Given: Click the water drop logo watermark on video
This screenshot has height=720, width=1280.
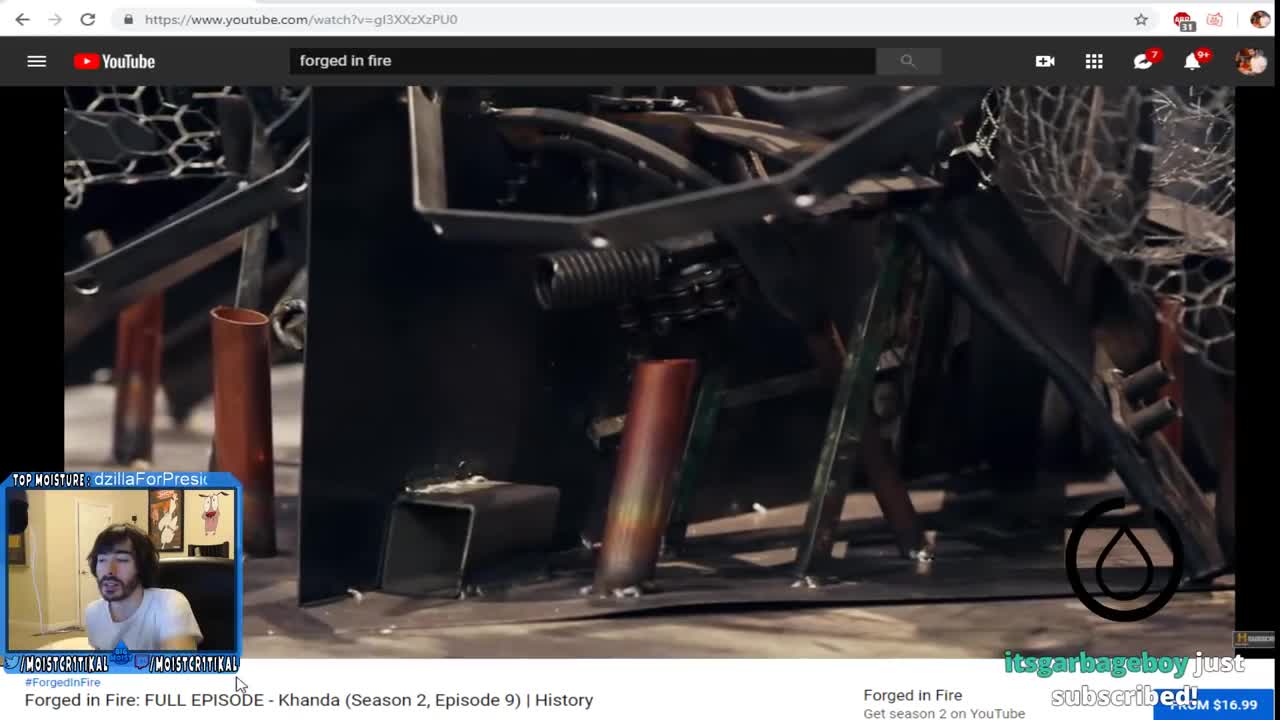Looking at the screenshot, I should point(1124,559).
